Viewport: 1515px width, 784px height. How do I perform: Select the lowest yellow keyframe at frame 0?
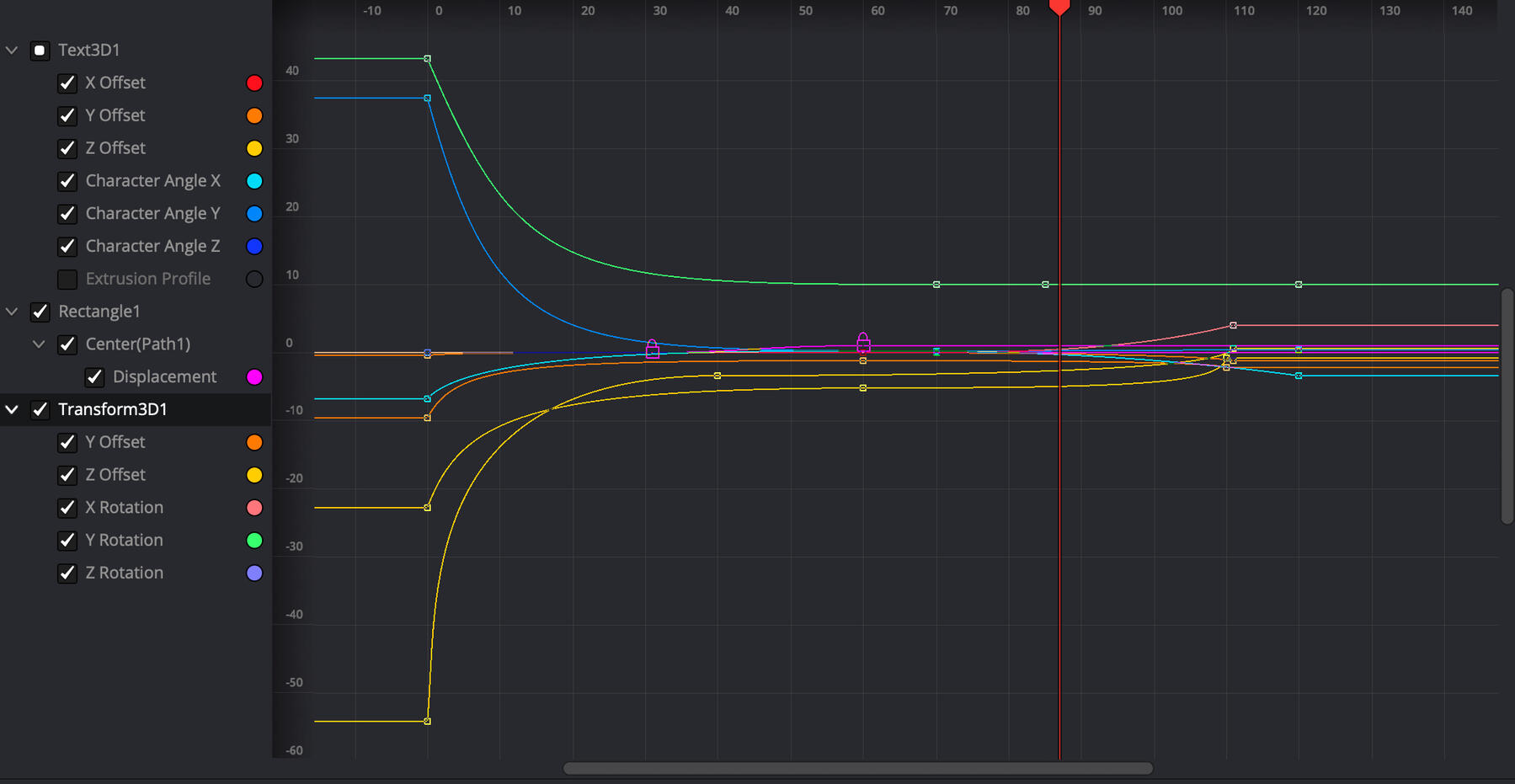pos(428,721)
